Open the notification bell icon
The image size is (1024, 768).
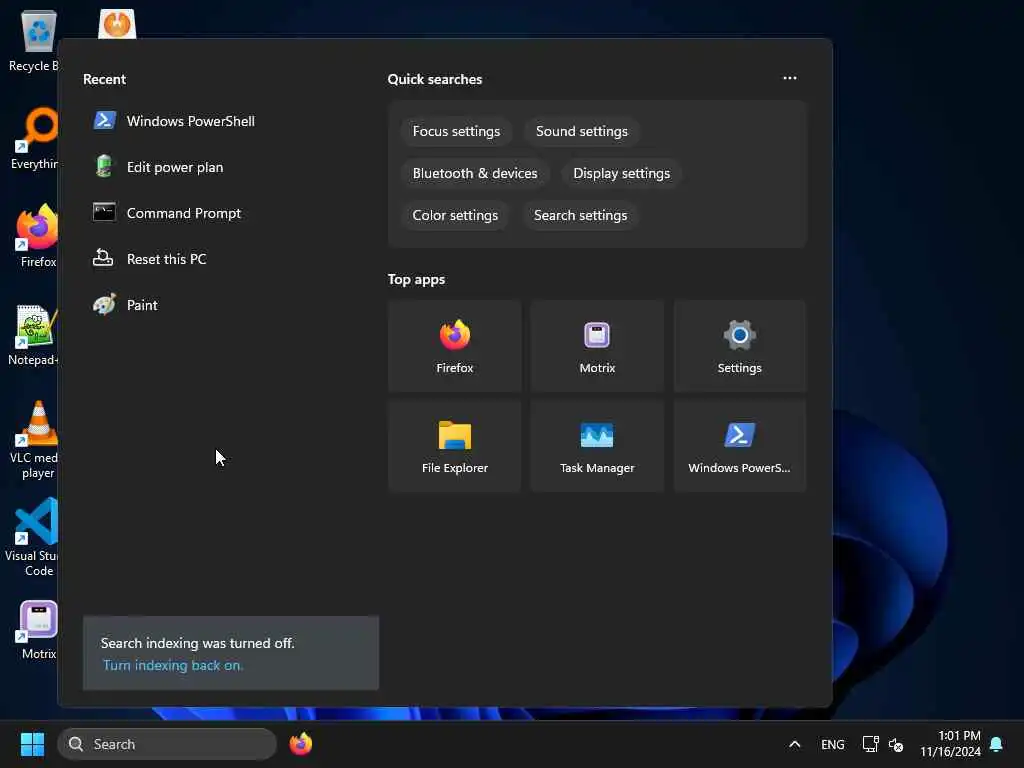tap(997, 744)
